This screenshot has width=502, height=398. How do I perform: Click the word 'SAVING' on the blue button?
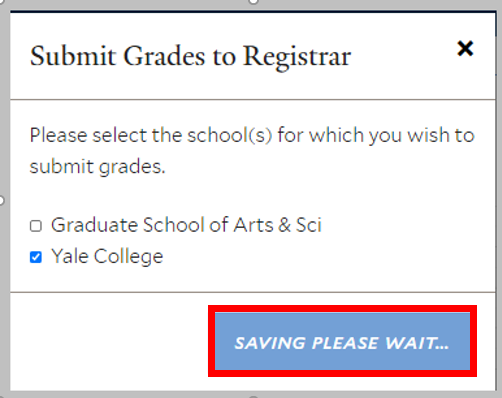click(x=270, y=343)
